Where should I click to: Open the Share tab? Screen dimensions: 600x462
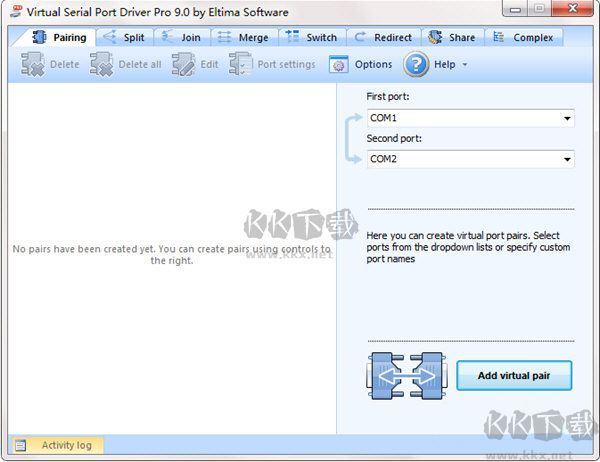453,37
